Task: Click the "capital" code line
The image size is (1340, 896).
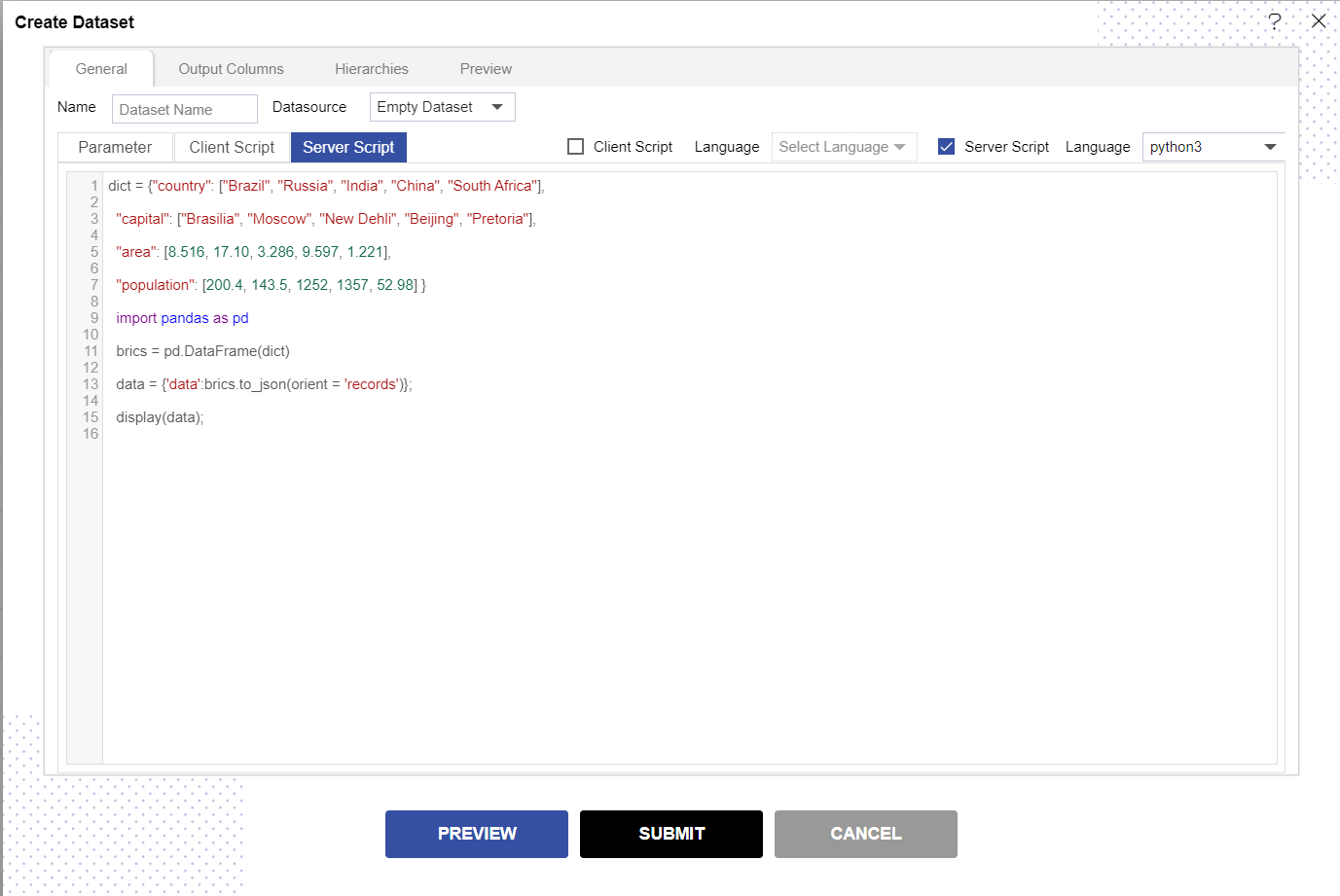Action: 326,219
